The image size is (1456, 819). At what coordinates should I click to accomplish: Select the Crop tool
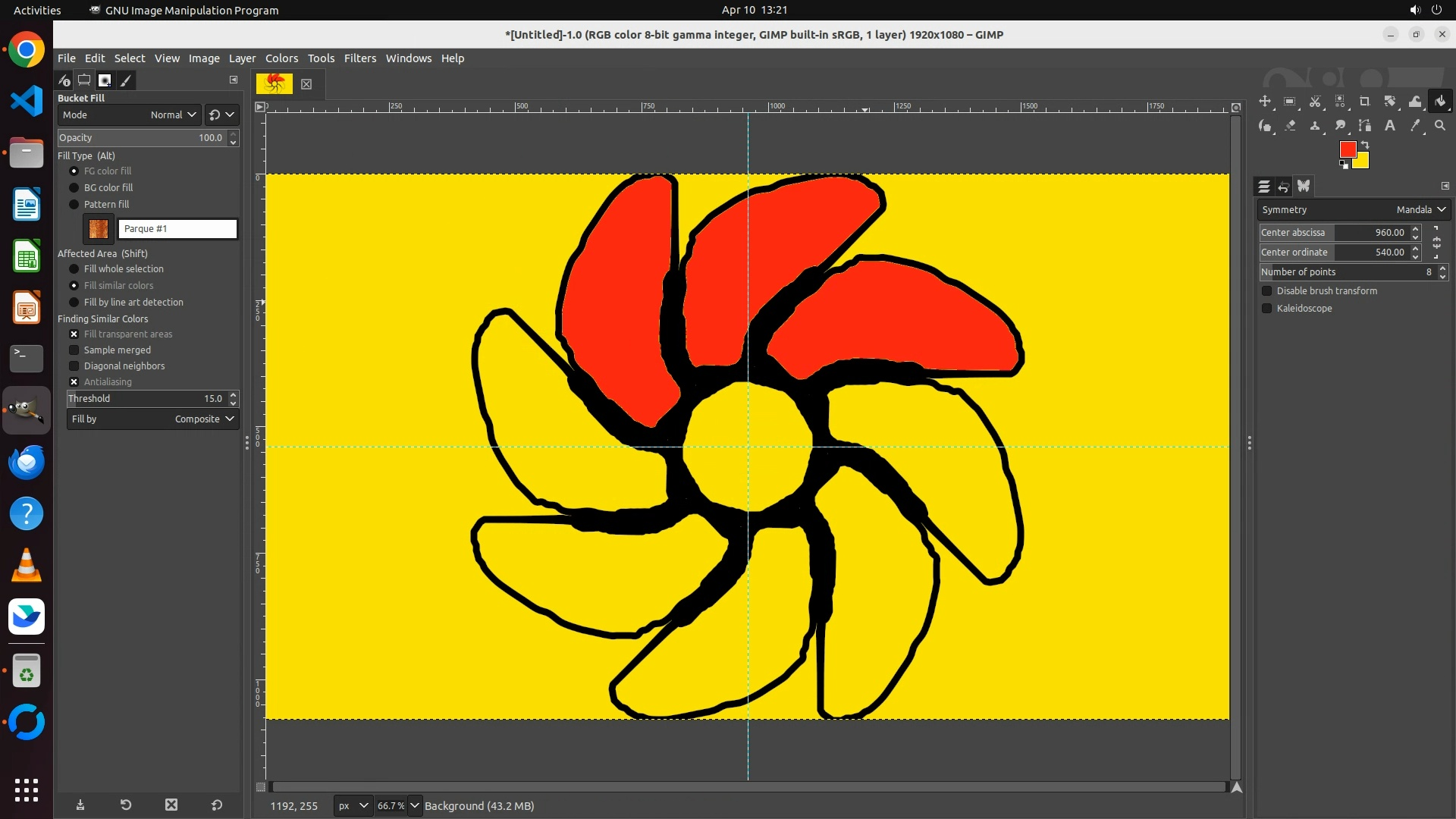click(x=1365, y=102)
